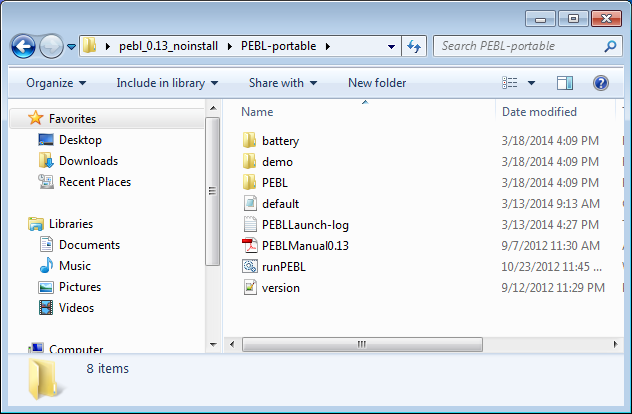Expand arrow after PEBL-portable breadcrumb
The height and width of the screenshot is (414, 632).
click(x=328, y=46)
